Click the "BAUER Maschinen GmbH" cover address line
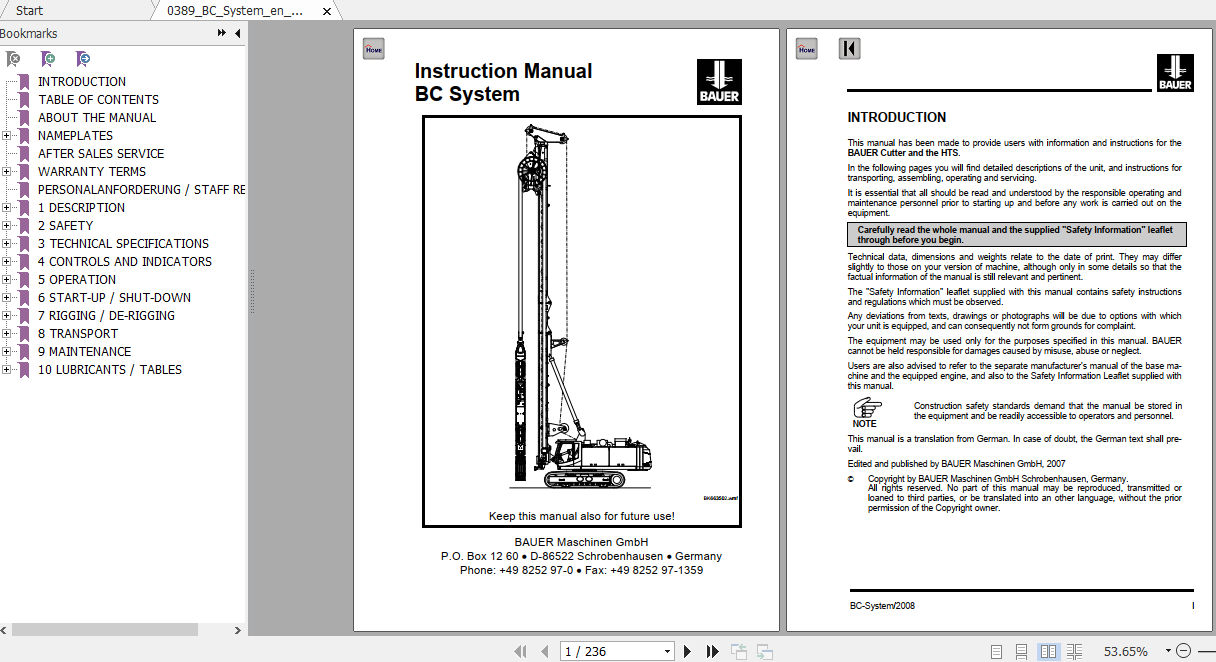 point(581,542)
